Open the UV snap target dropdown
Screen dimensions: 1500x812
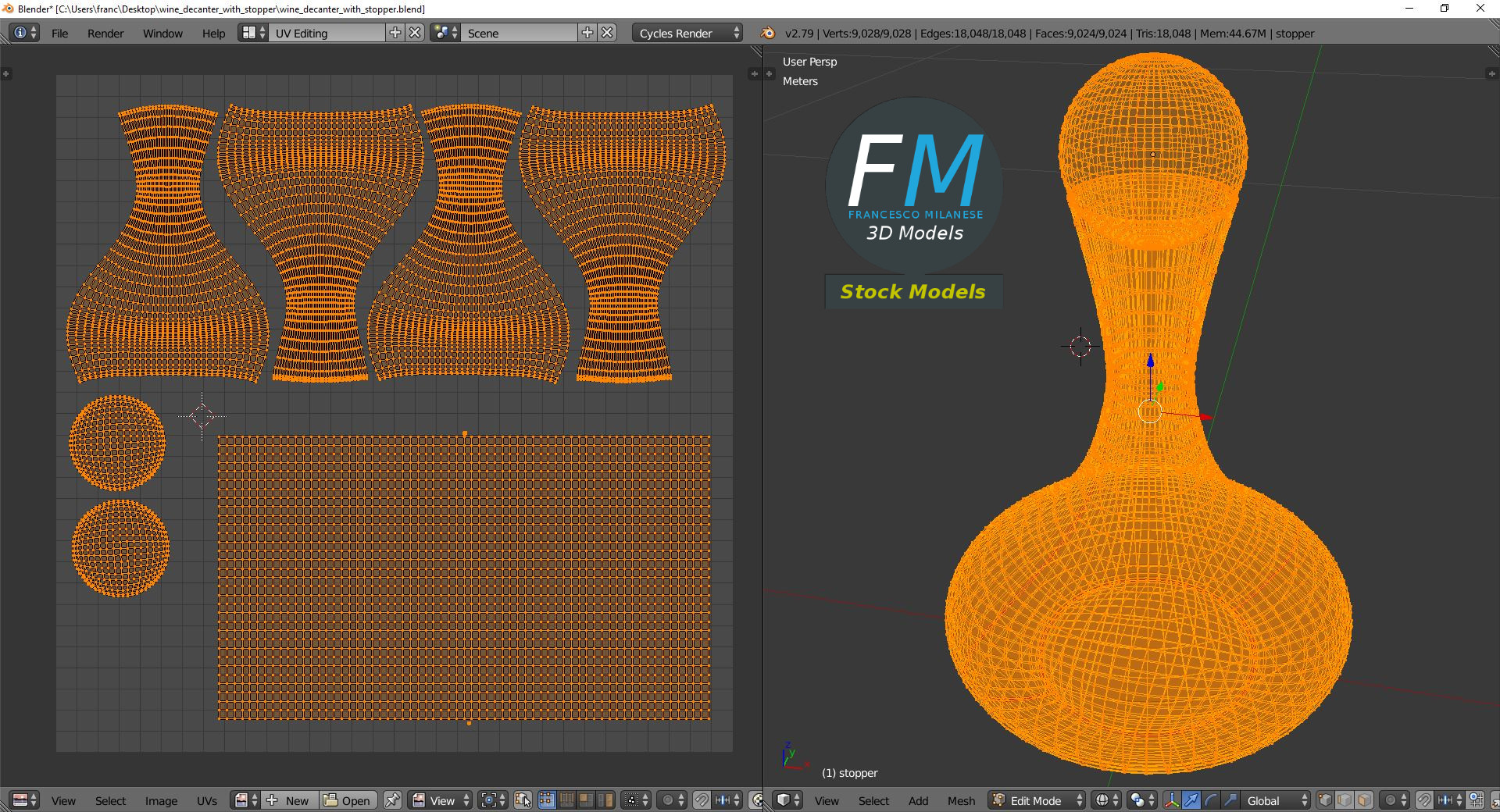[x=728, y=800]
